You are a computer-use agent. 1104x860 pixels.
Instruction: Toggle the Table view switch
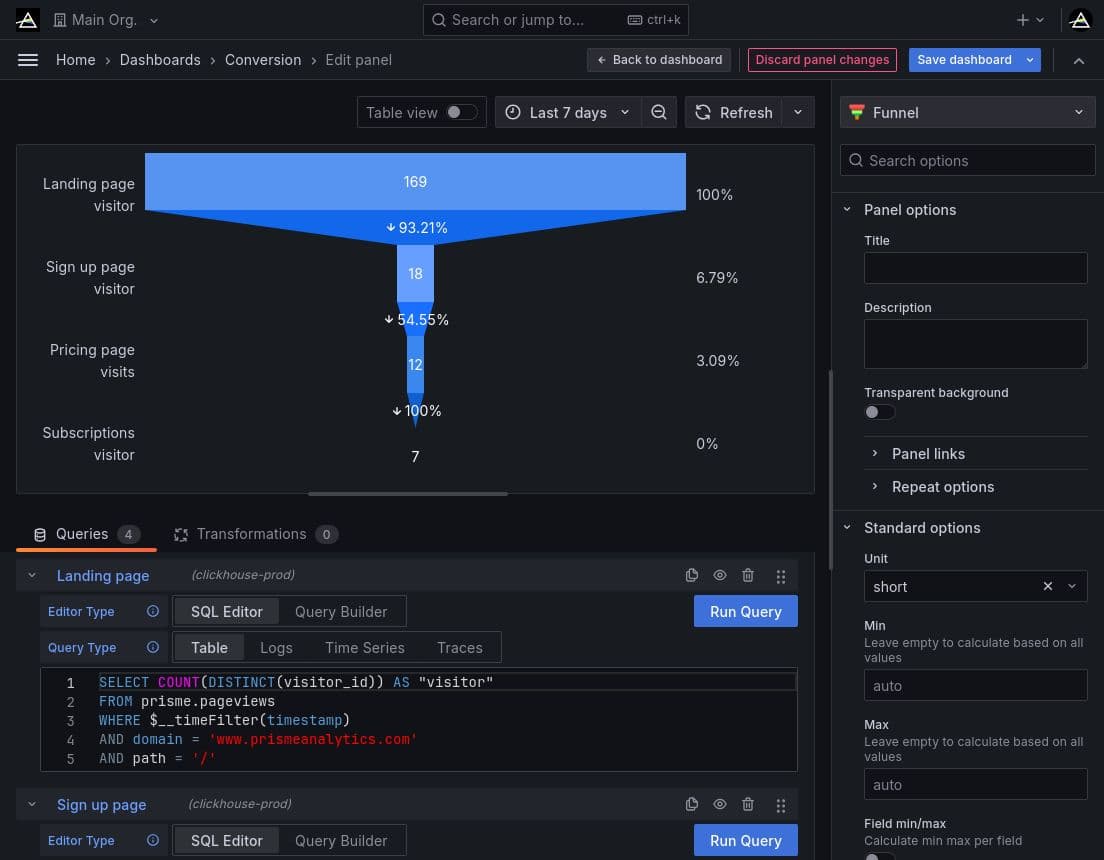(461, 113)
